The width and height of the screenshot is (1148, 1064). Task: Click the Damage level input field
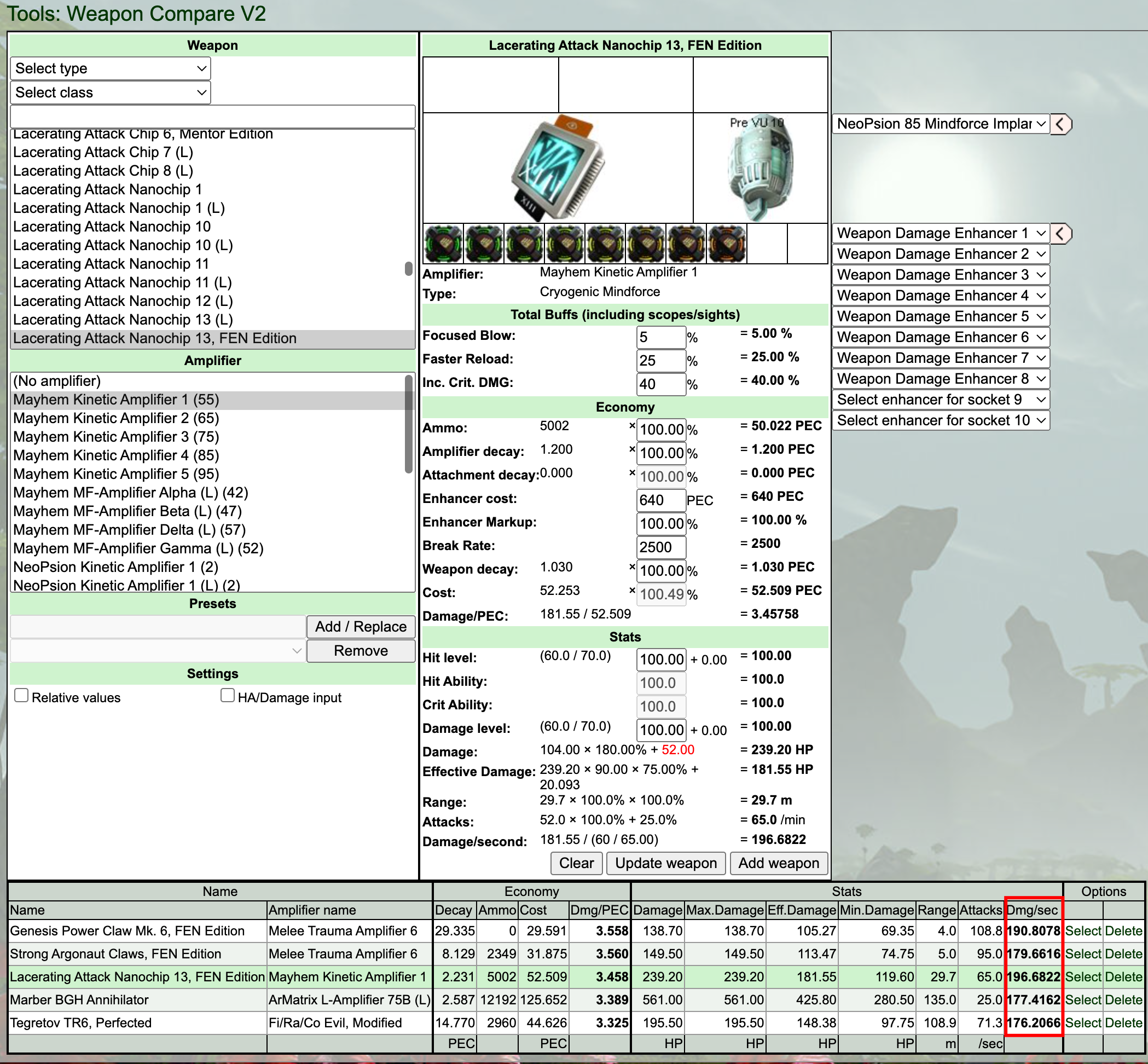pos(661,730)
